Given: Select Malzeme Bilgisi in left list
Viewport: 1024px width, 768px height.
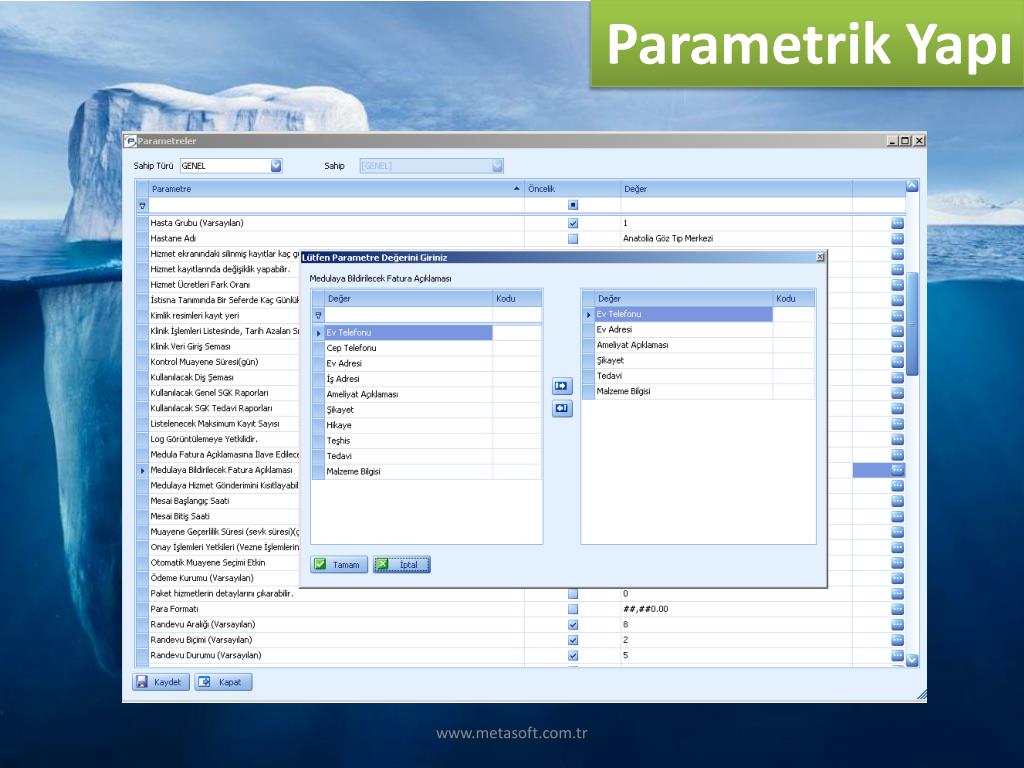Looking at the screenshot, I should click(x=408, y=472).
